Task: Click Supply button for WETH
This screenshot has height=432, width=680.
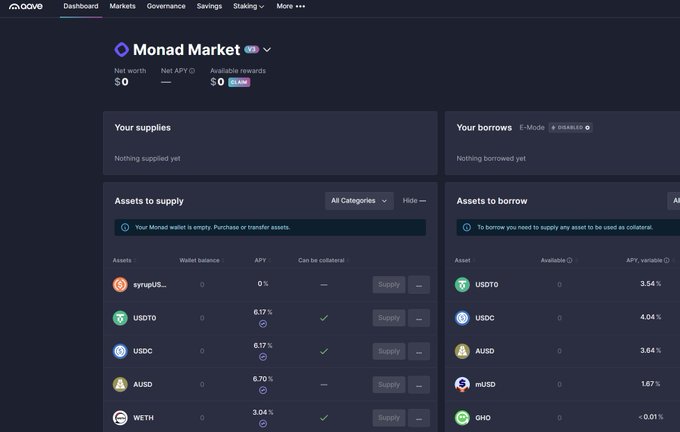Action: click(389, 418)
